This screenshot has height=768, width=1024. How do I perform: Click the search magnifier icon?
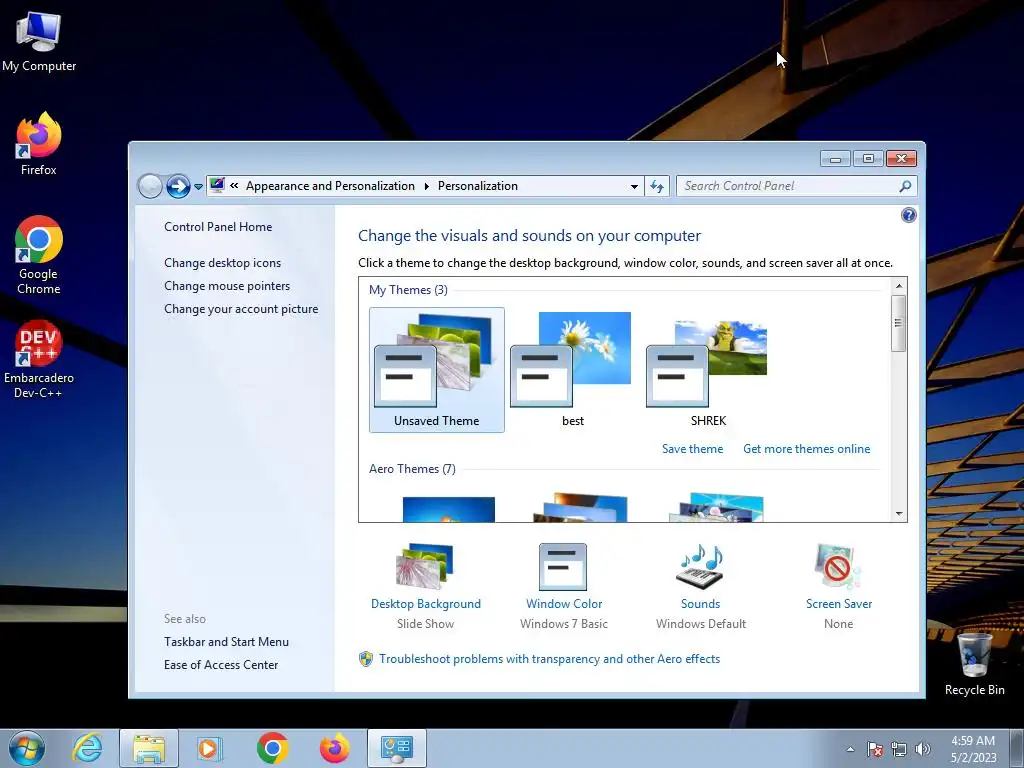pos(905,186)
